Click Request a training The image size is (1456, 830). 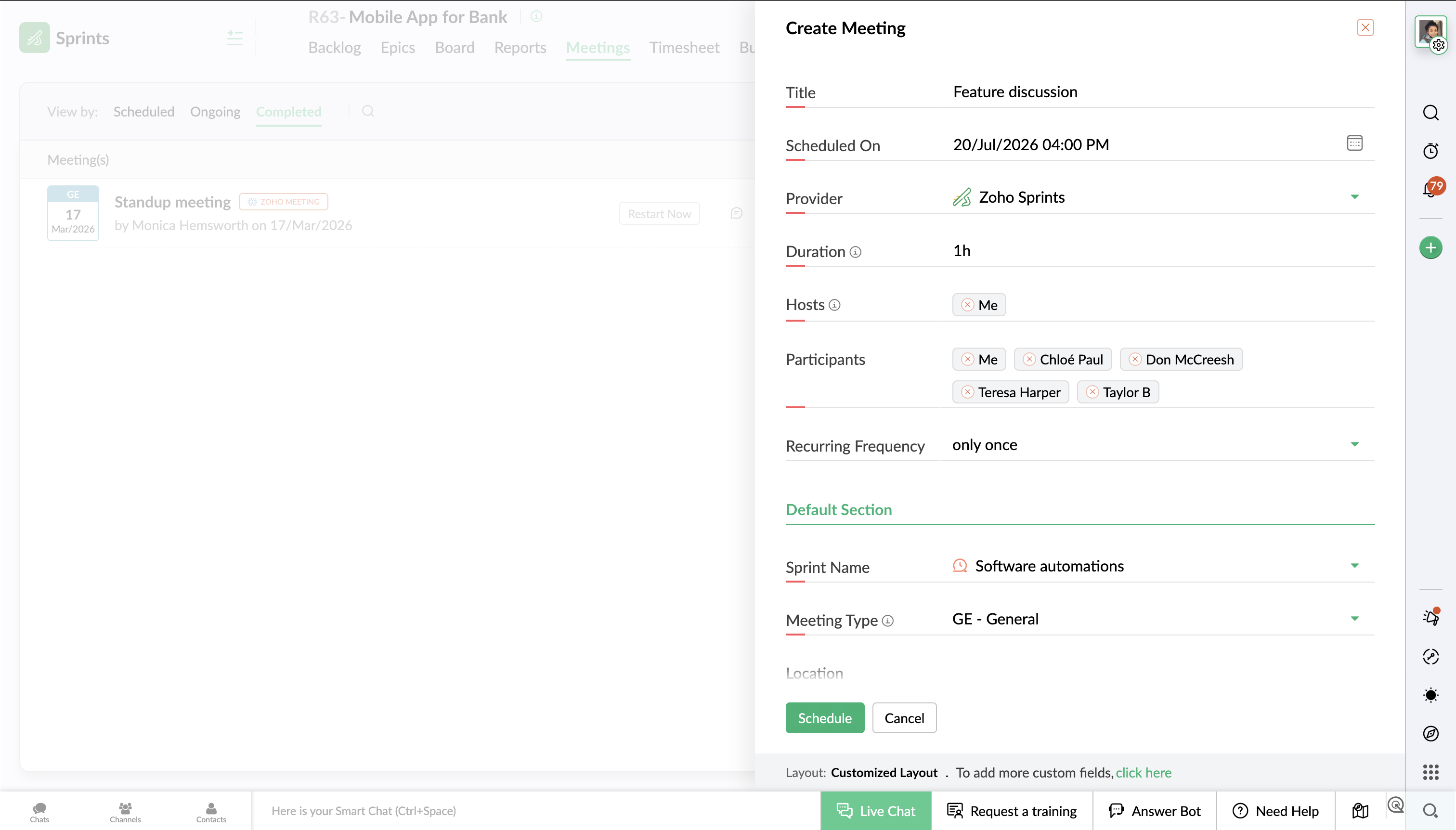[x=1012, y=811]
